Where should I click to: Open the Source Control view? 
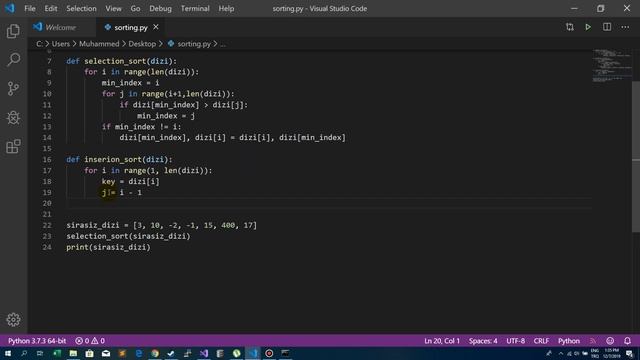click(13, 89)
